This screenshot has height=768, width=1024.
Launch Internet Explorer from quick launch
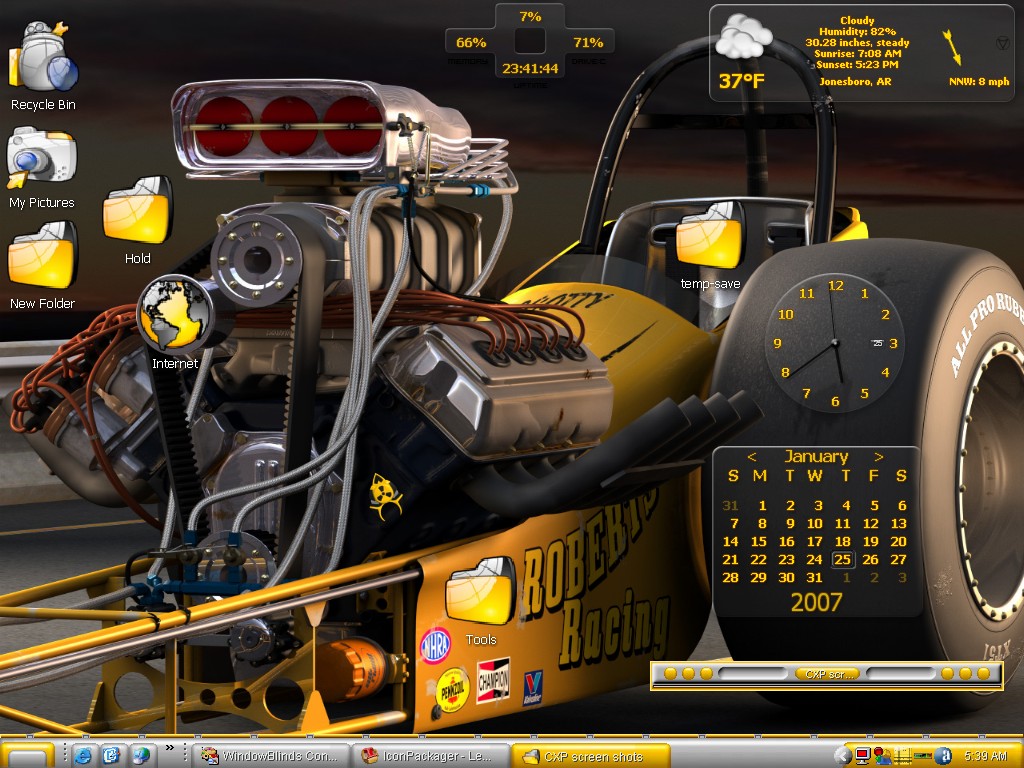click(x=83, y=756)
